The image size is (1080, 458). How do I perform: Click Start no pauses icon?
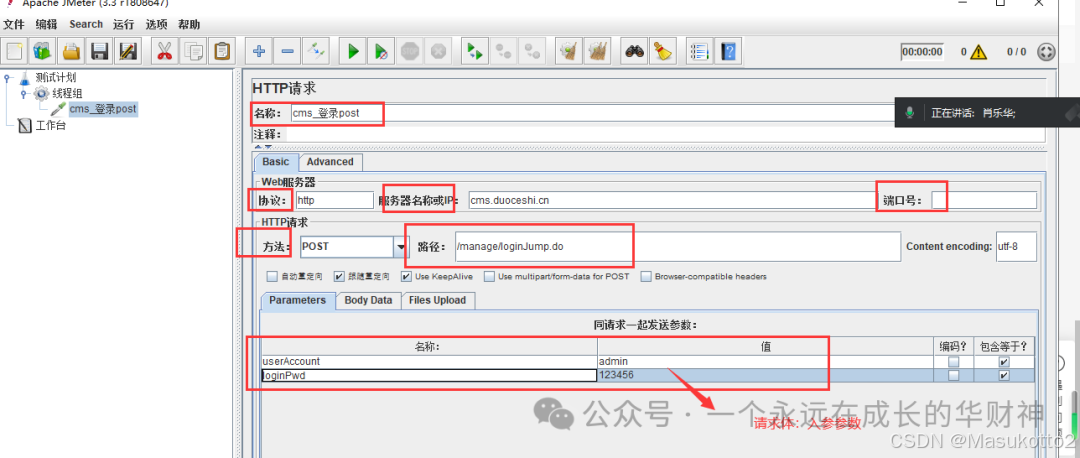[x=382, y=50]
